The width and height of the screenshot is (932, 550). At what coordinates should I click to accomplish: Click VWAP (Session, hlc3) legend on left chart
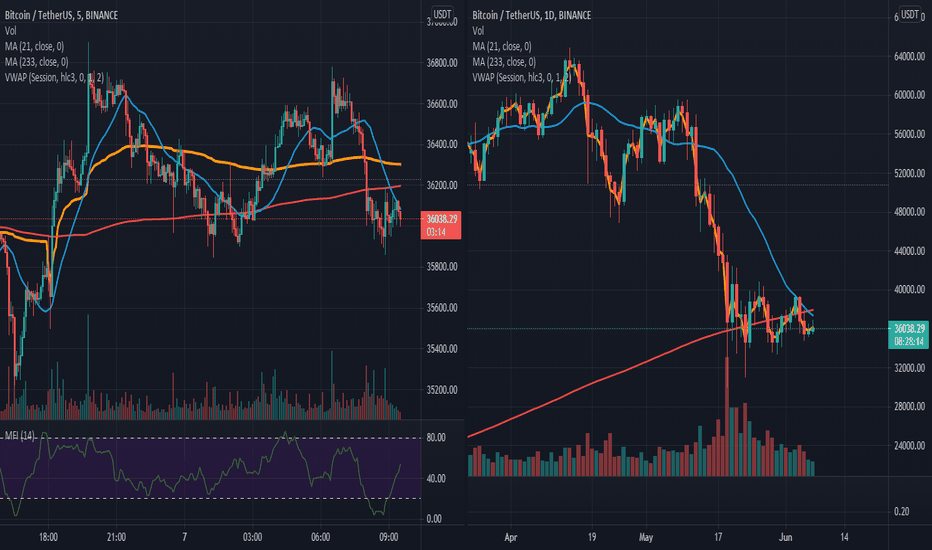click(54, 77)
